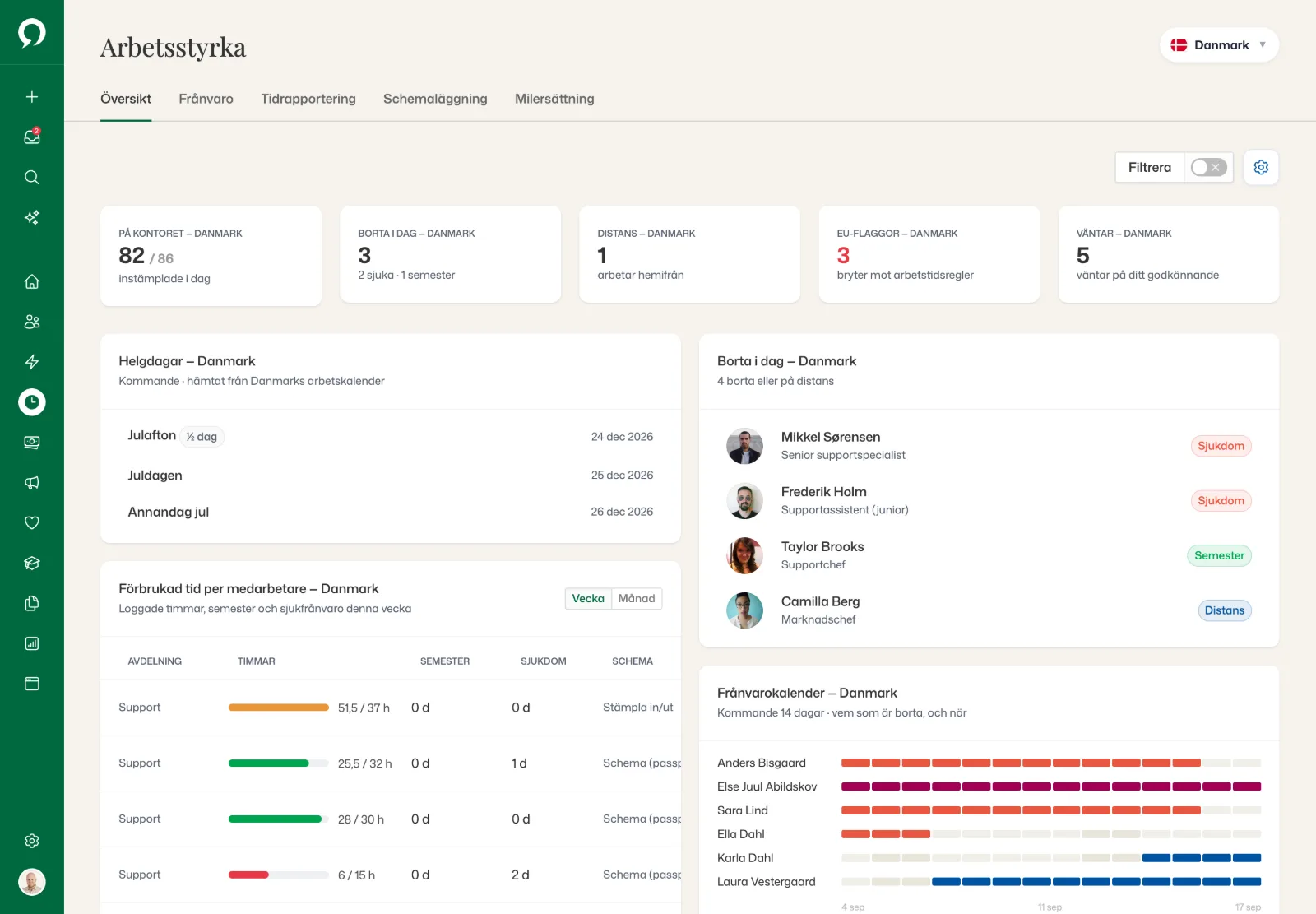Click the orange 51,5 / 37 h progress bar
Image resolution: width=1316 pixels, height=914 pixels.
pyautogui.click(x=279, y=708)
